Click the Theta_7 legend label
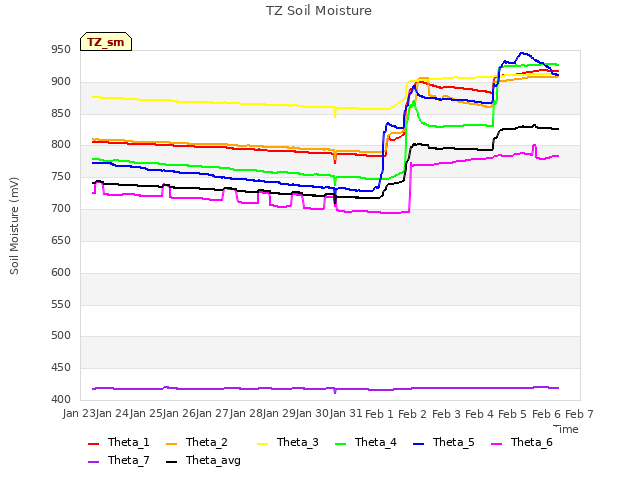The height and width of the screenshot is (480, 640). tap(129, 460)
